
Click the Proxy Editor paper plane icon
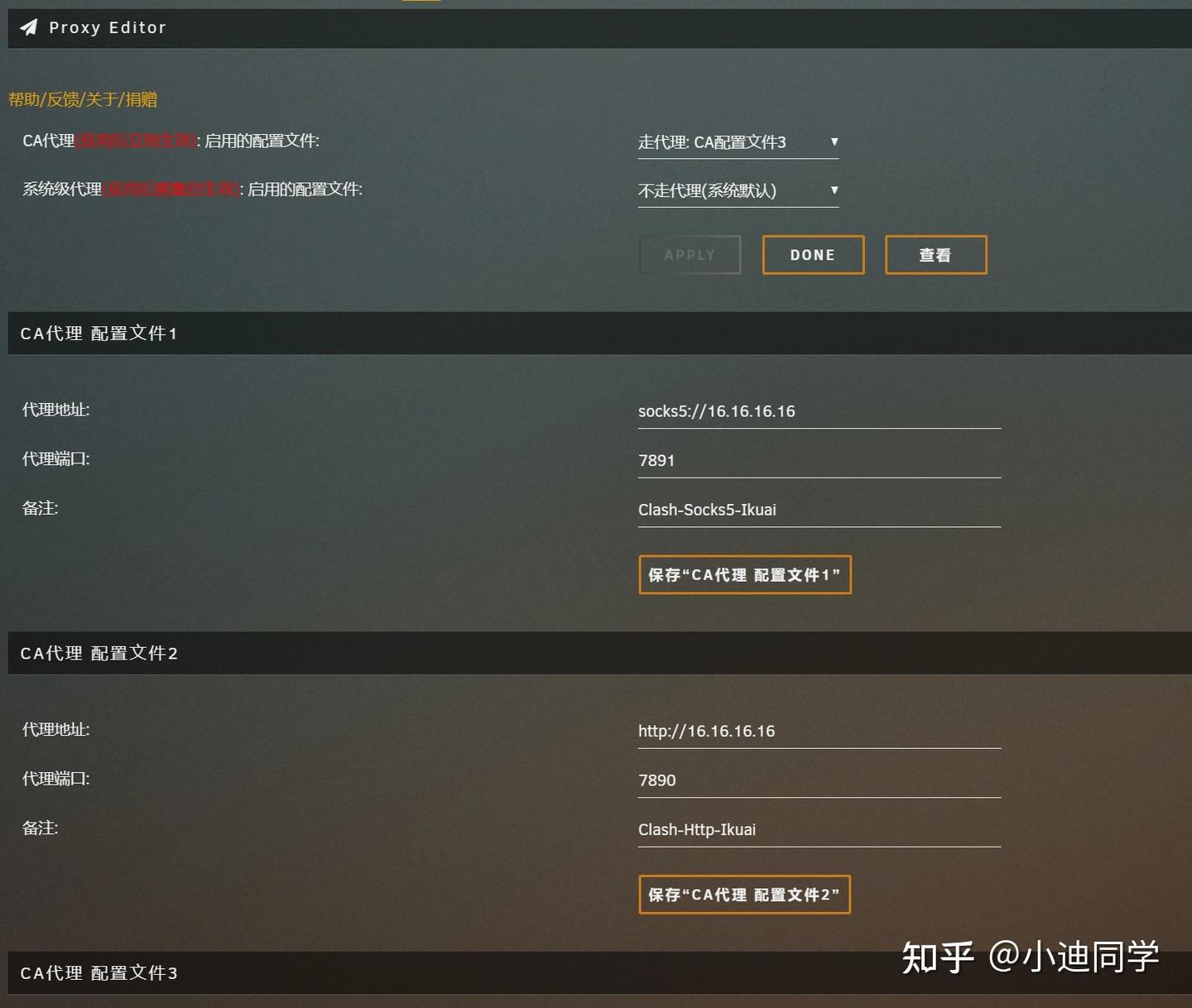[29, 27]
